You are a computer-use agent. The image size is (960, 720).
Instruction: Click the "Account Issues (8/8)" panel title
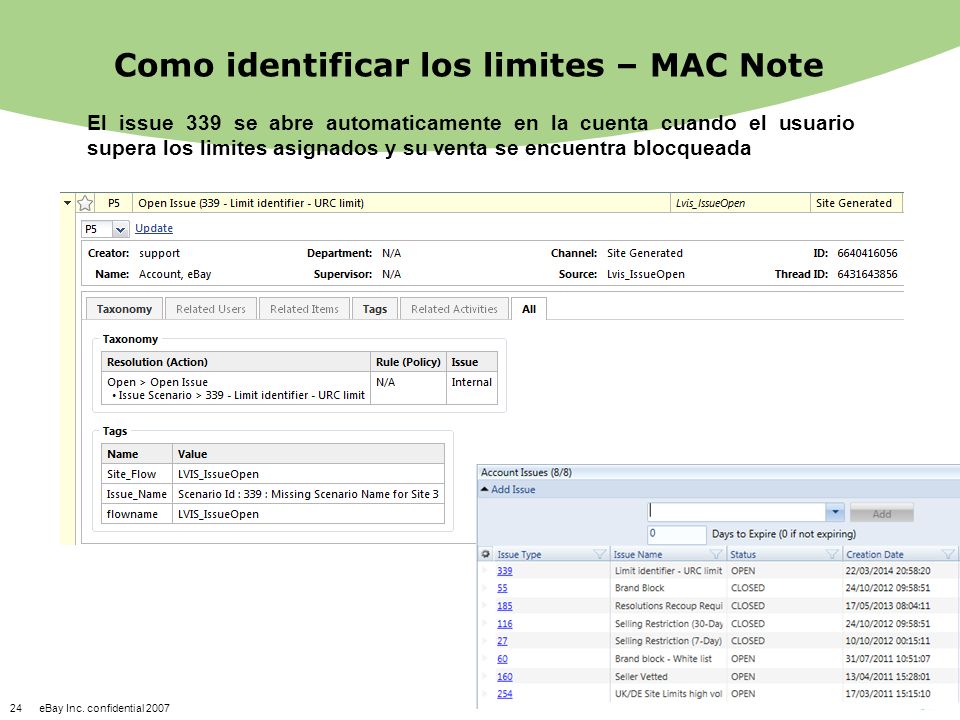pyautogui.click(x=526, y=472)
